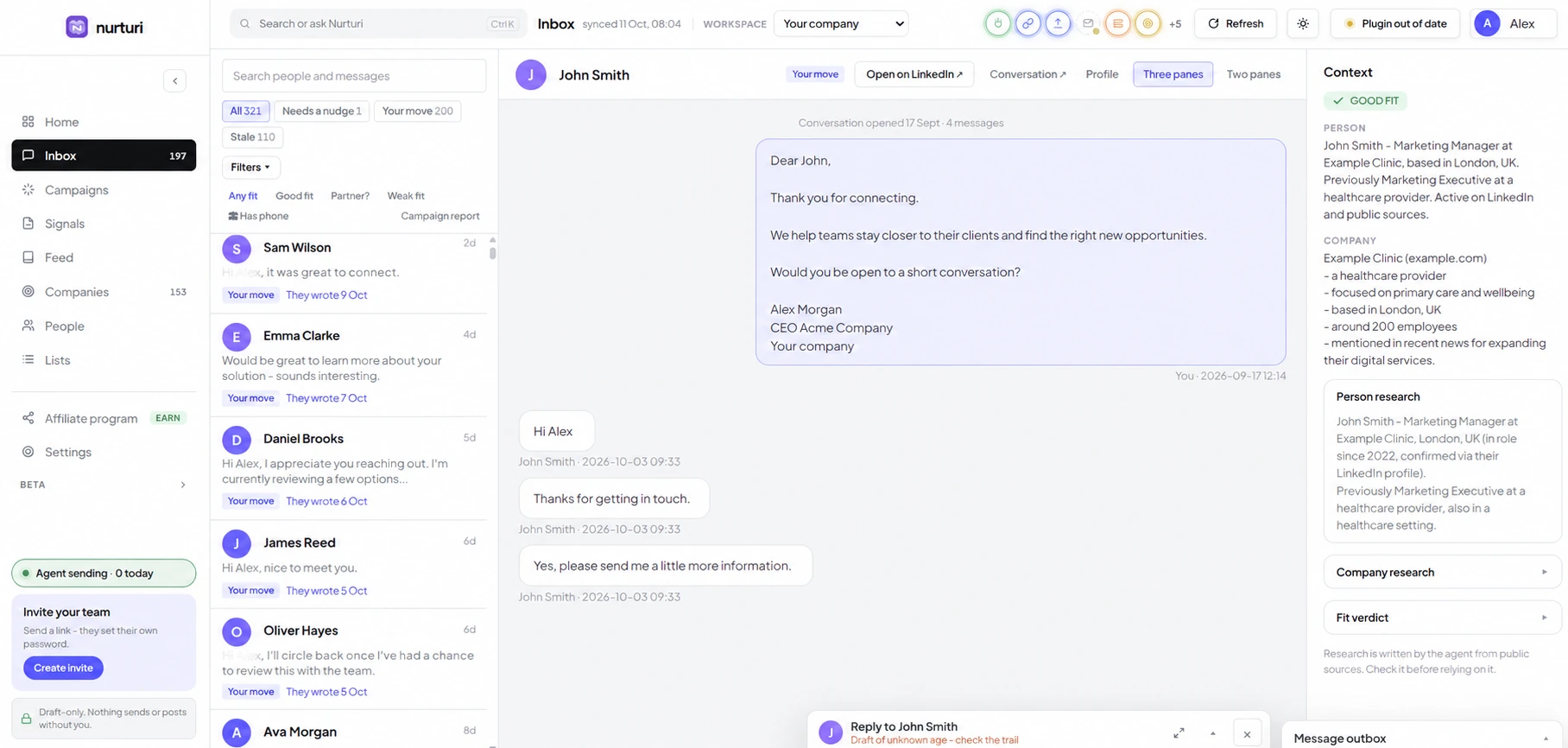The image size is (1568, 748).
Task: Click the conversation list scrollbar
Action: click(x=493, y=252)
